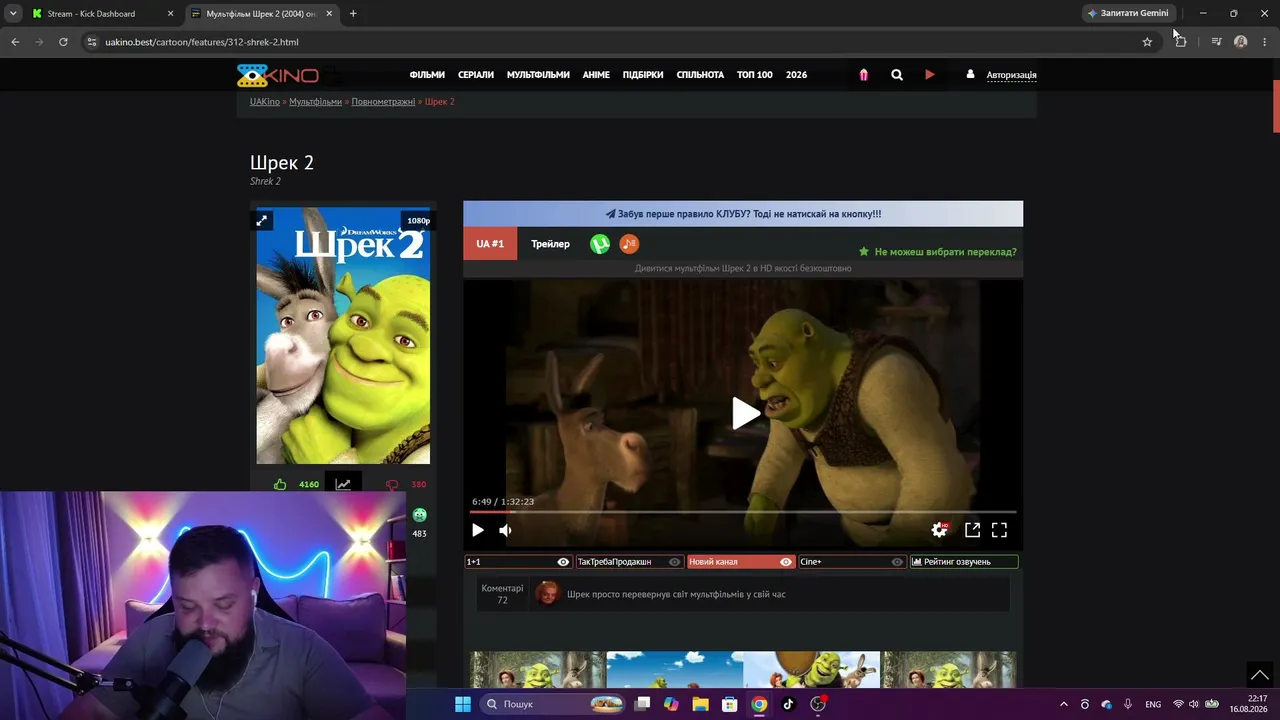This screenshot has height=720, width=1280.
Task: Toggle the eye icon for Новий канал dub
Action: point(786,562)
